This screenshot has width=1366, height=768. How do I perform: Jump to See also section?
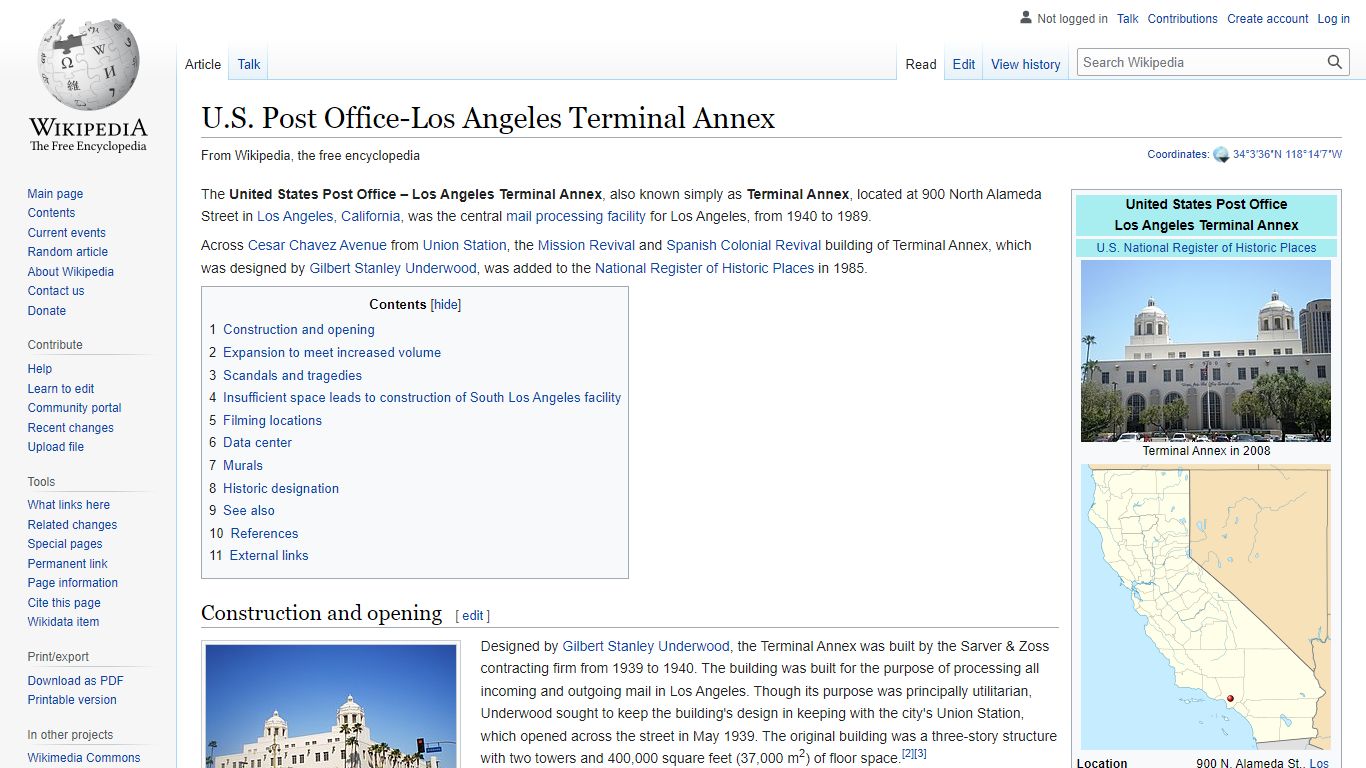[248, 511]
